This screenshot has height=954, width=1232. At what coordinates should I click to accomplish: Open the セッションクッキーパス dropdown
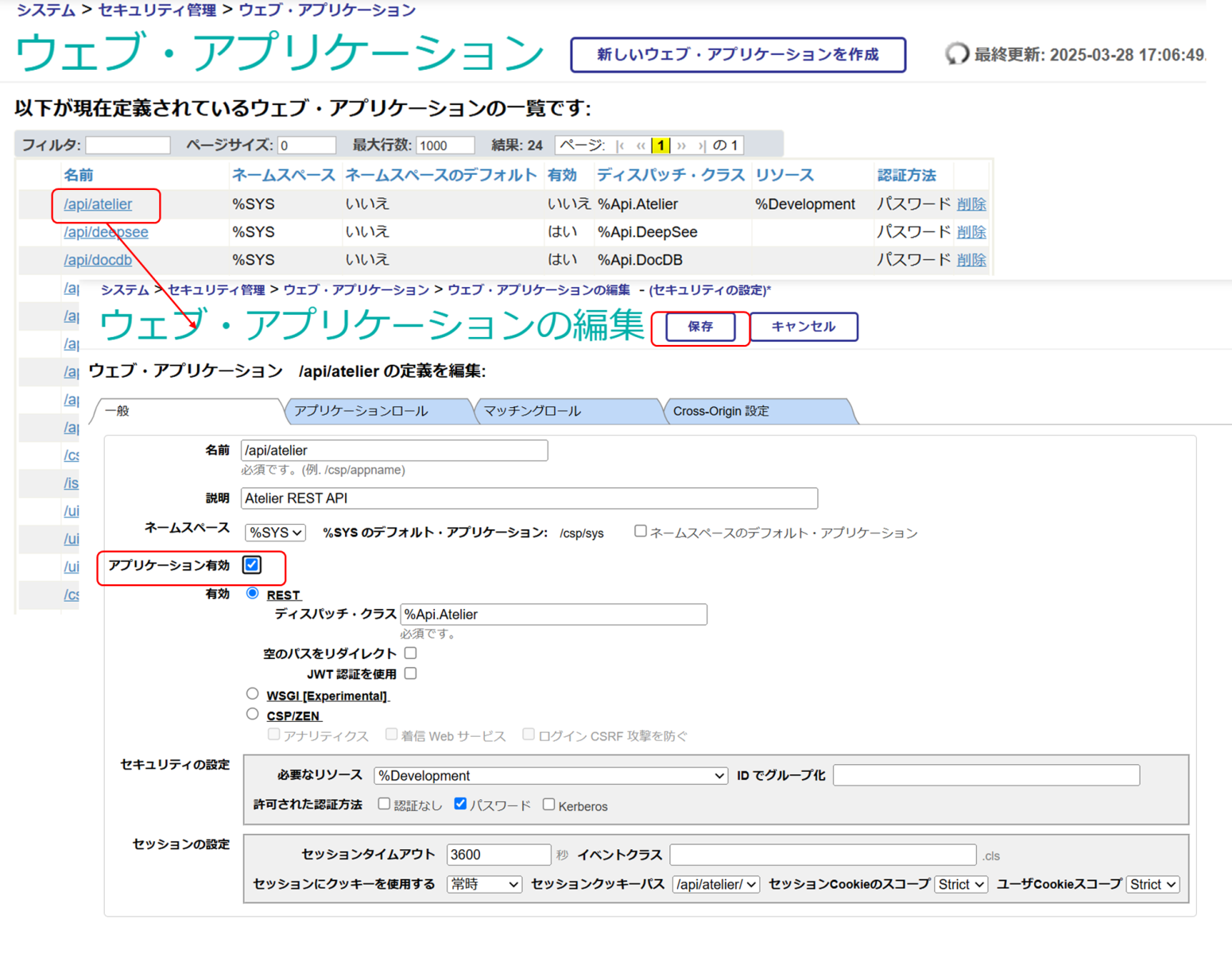(716, 884)
